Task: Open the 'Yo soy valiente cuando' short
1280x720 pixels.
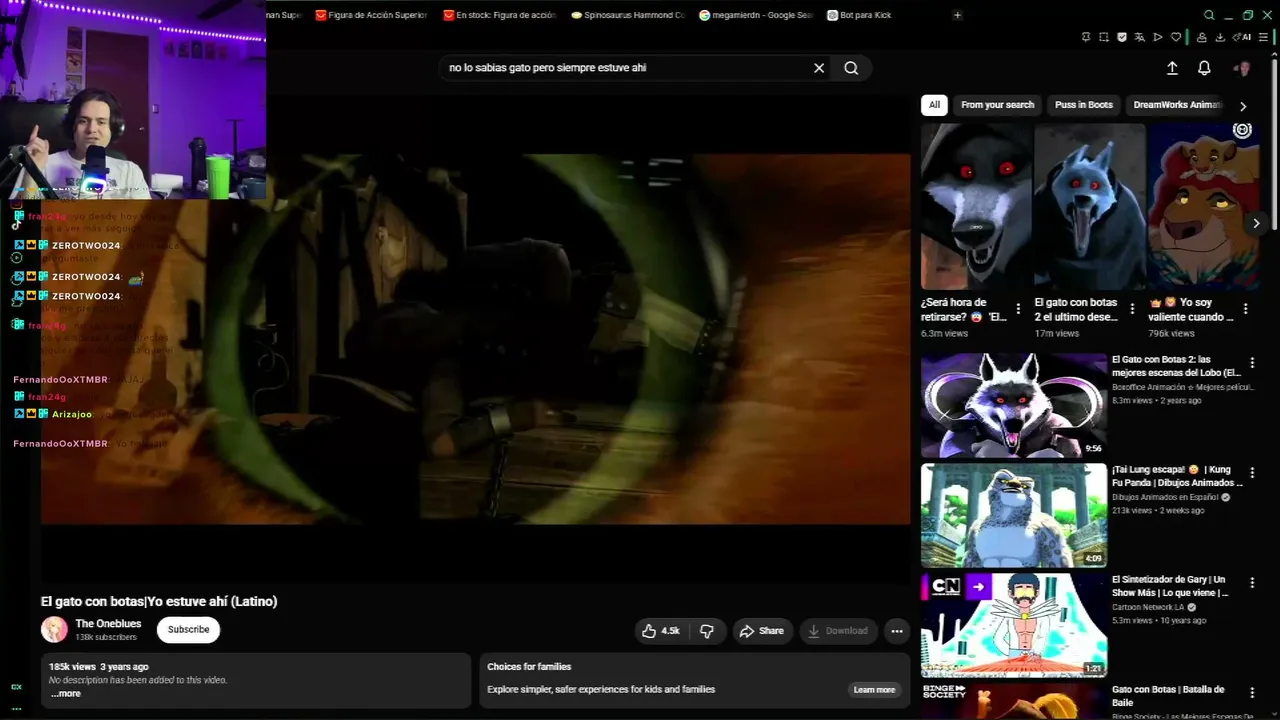Action: click(1203, 206)
